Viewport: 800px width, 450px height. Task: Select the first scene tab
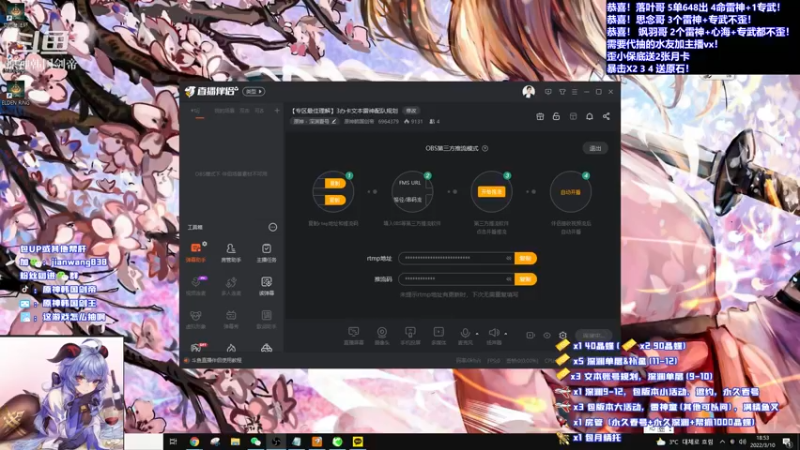197,111
